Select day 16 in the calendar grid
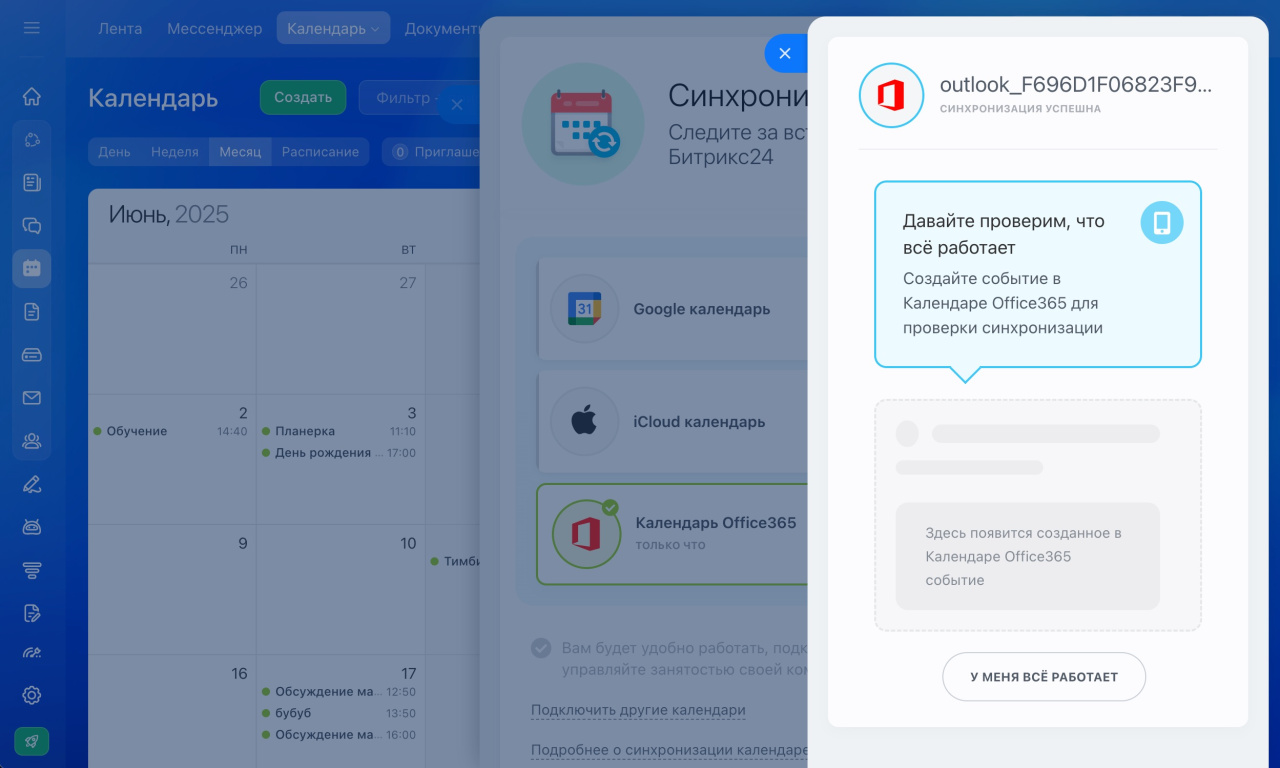1280x768 pixels. 239,673
